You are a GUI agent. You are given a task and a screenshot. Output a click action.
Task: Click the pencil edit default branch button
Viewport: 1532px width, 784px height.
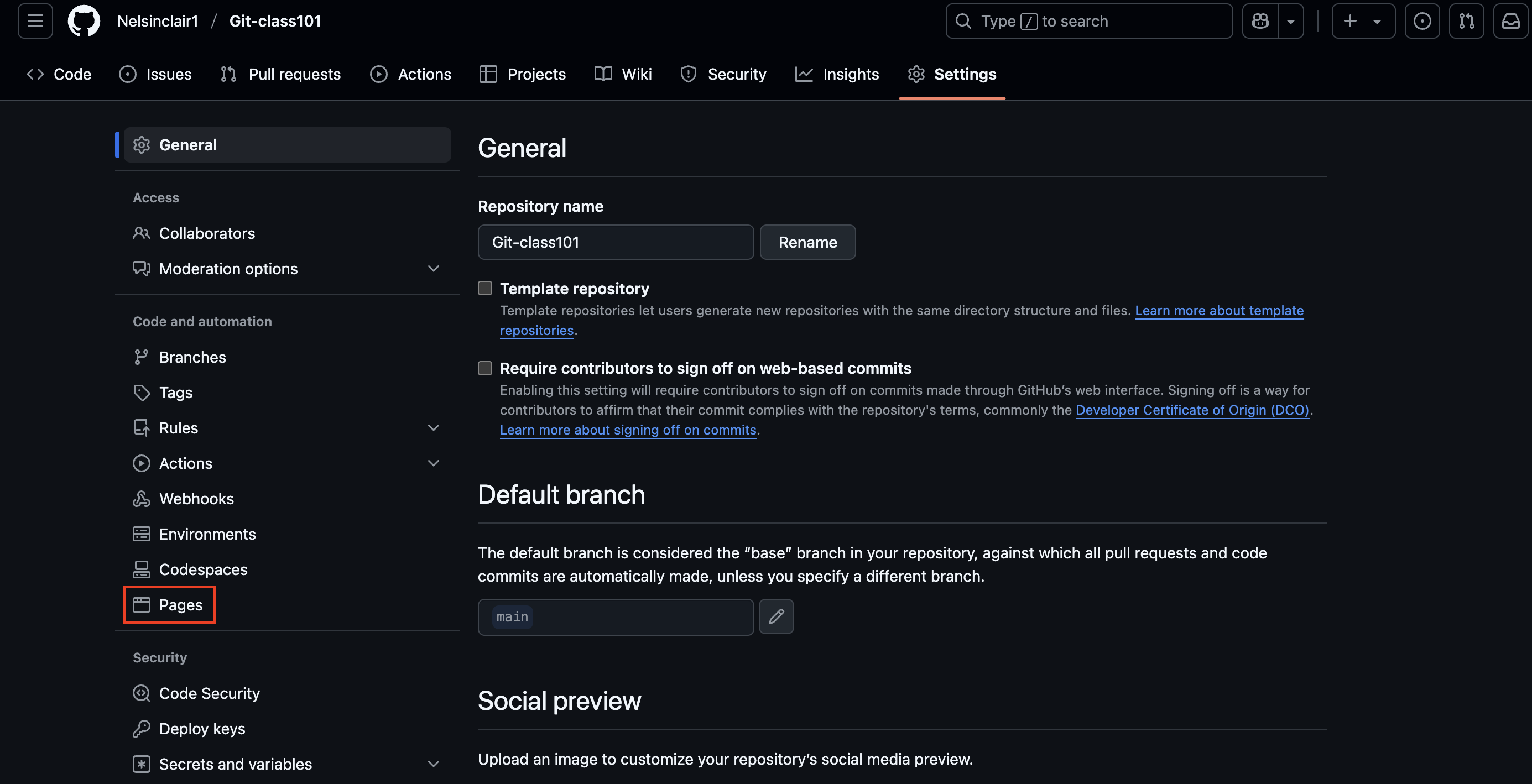coord(776,616)
